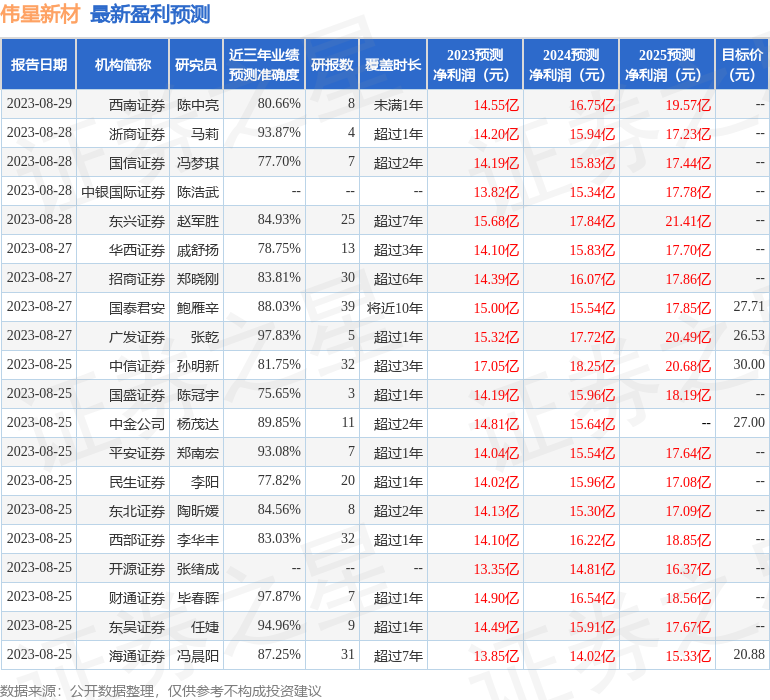Image resolution: width=770 pixels, height=700 pixels.
Task: Click coverage duration 将近10年
Action: click(x=395, y=308)
